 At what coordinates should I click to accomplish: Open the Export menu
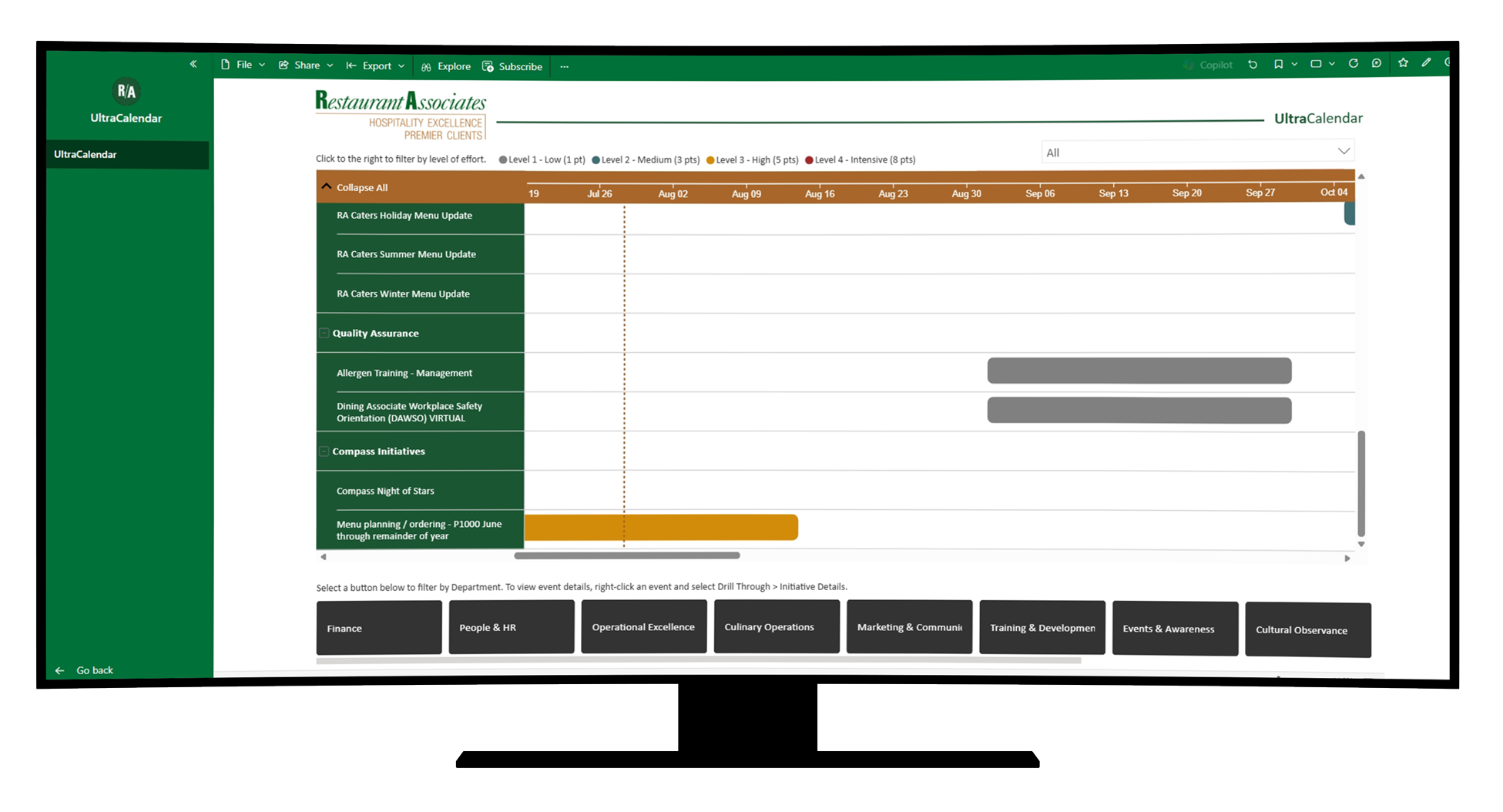376,66
